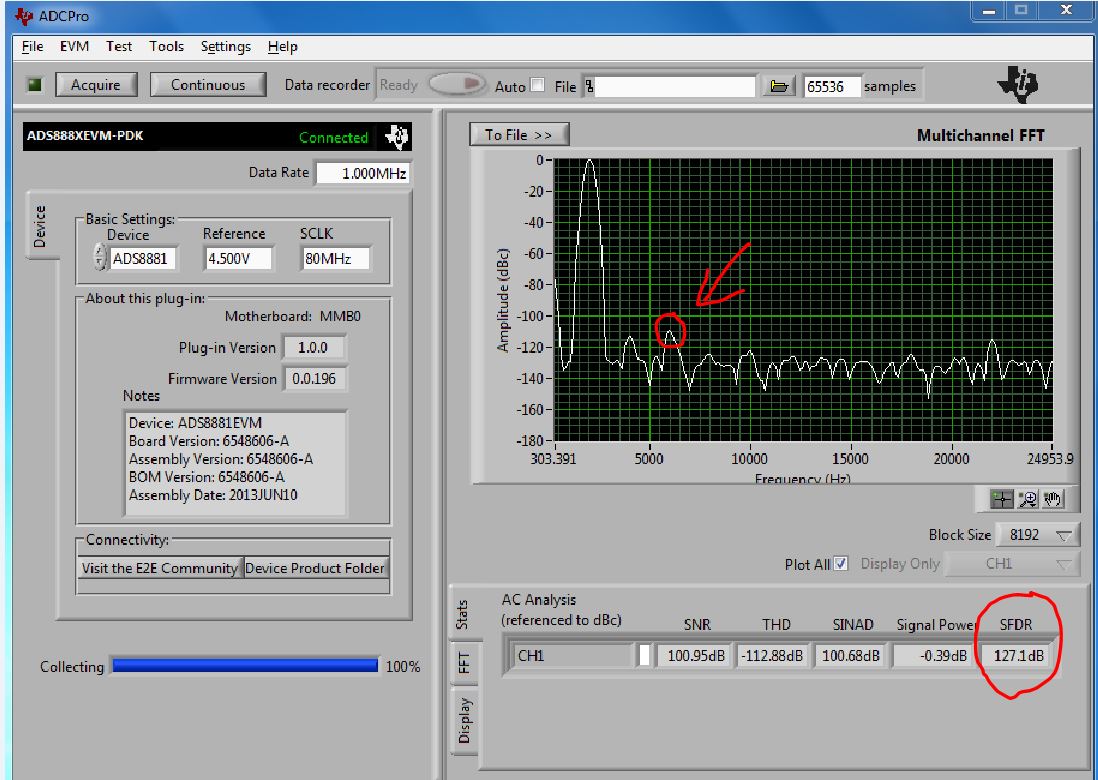This screenshot has height=780, width=1098.
Task: Click the SCLK field 80MHz
Action: pos(335,258)
